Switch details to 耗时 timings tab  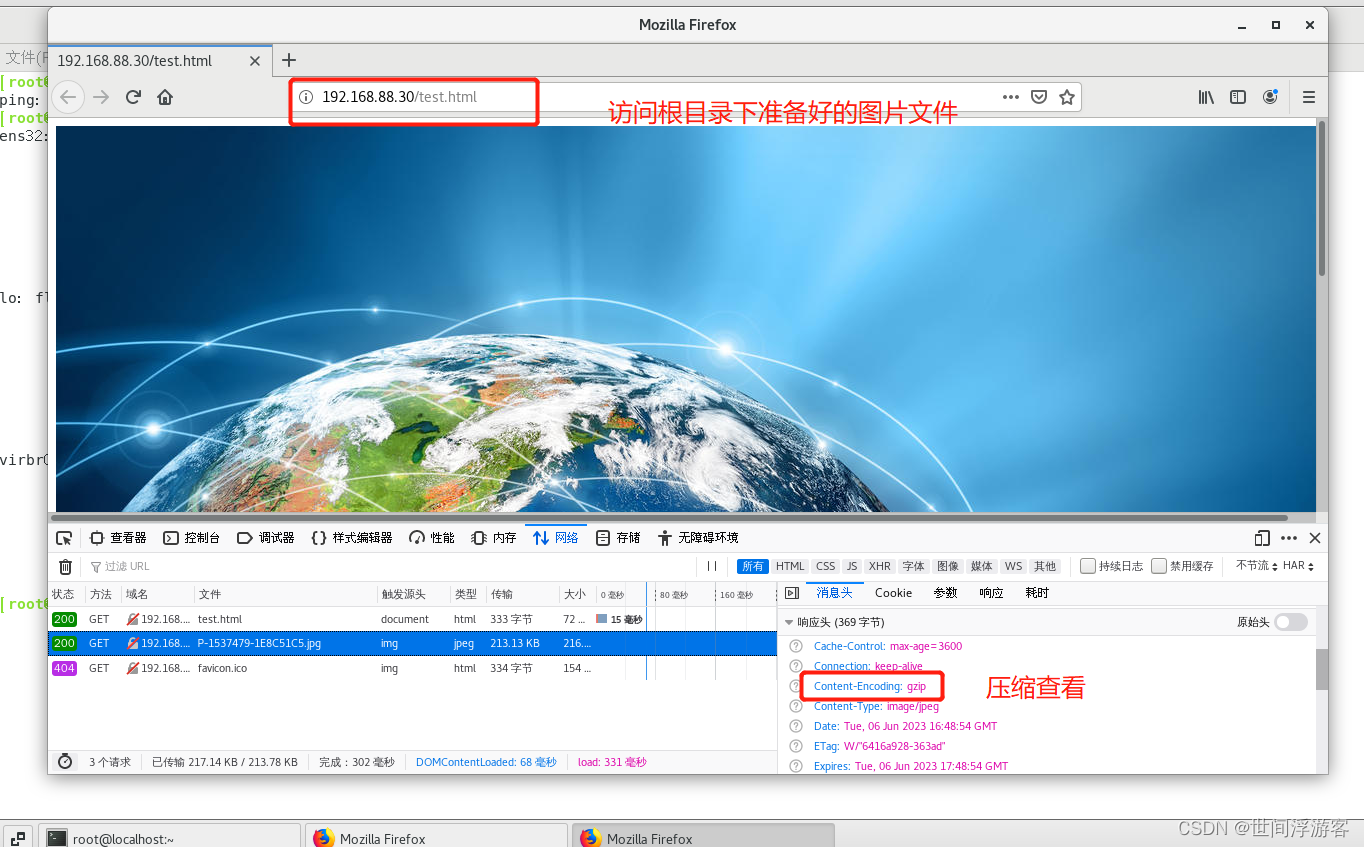[1037, 593]
